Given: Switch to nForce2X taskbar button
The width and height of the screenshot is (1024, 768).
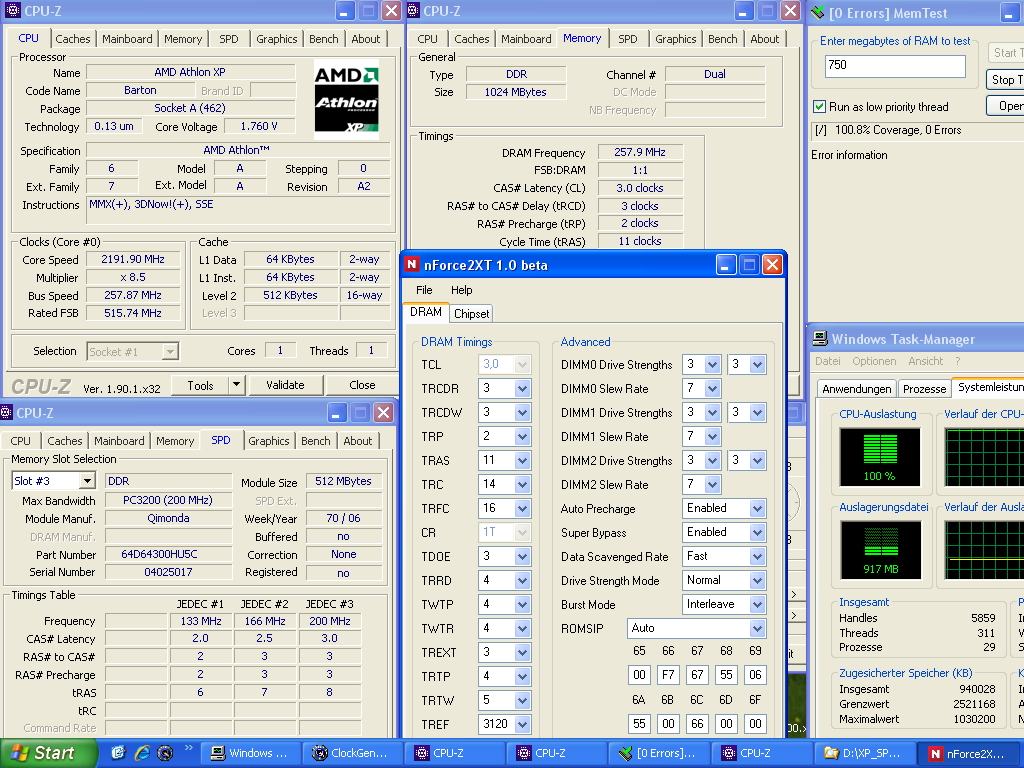Looking at the screenshot, I should [968, 753].
